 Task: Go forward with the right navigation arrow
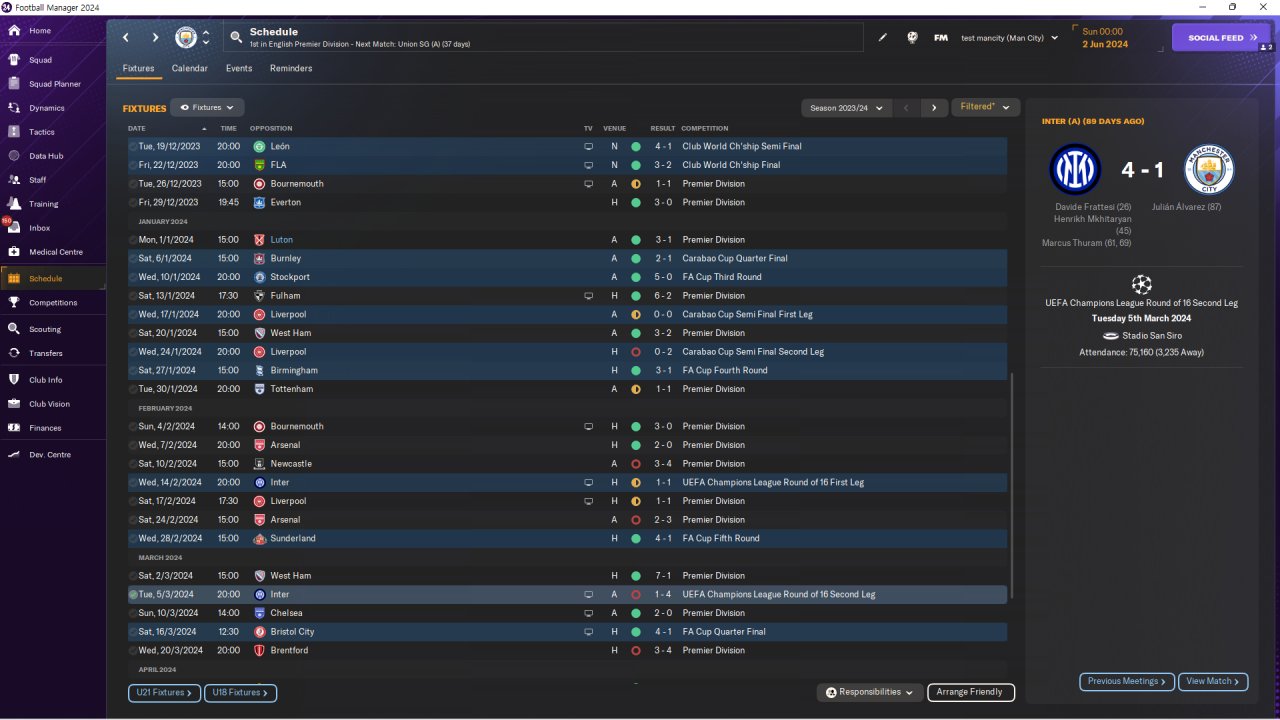[x=155, y=38]
